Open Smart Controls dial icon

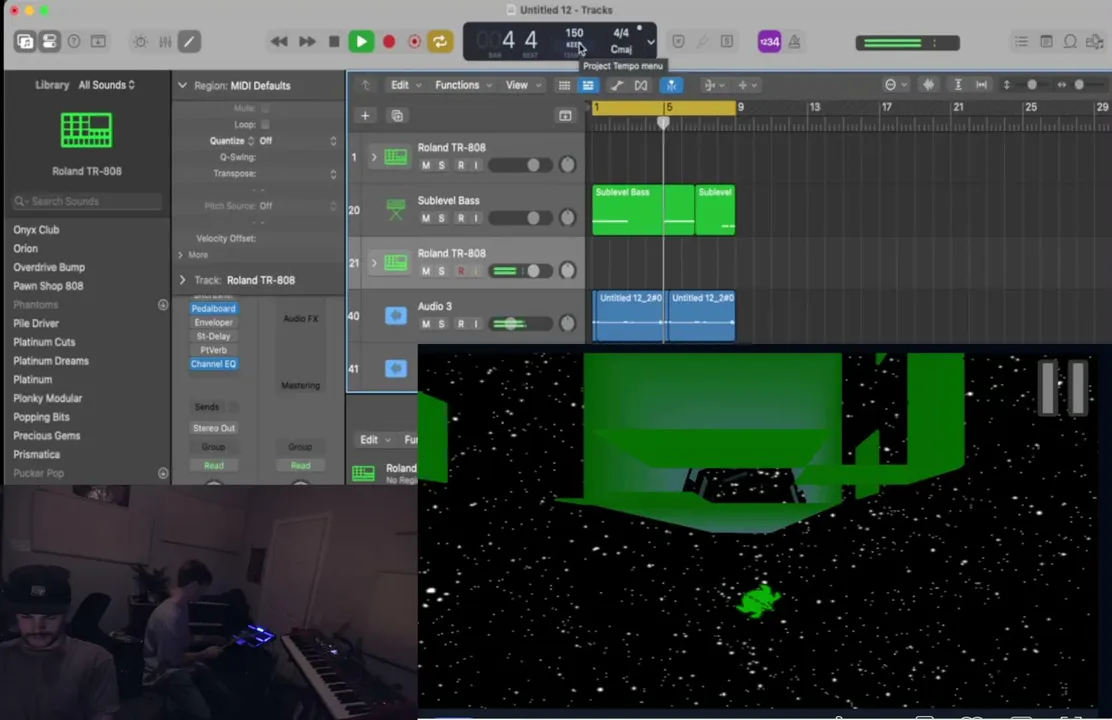(x=140, y=41)
